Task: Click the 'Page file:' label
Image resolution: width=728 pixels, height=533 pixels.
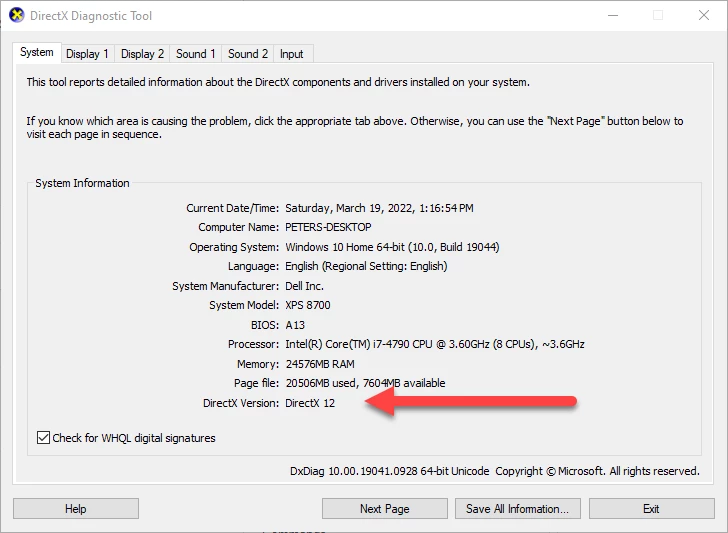Action: click(x=256, y=383)
